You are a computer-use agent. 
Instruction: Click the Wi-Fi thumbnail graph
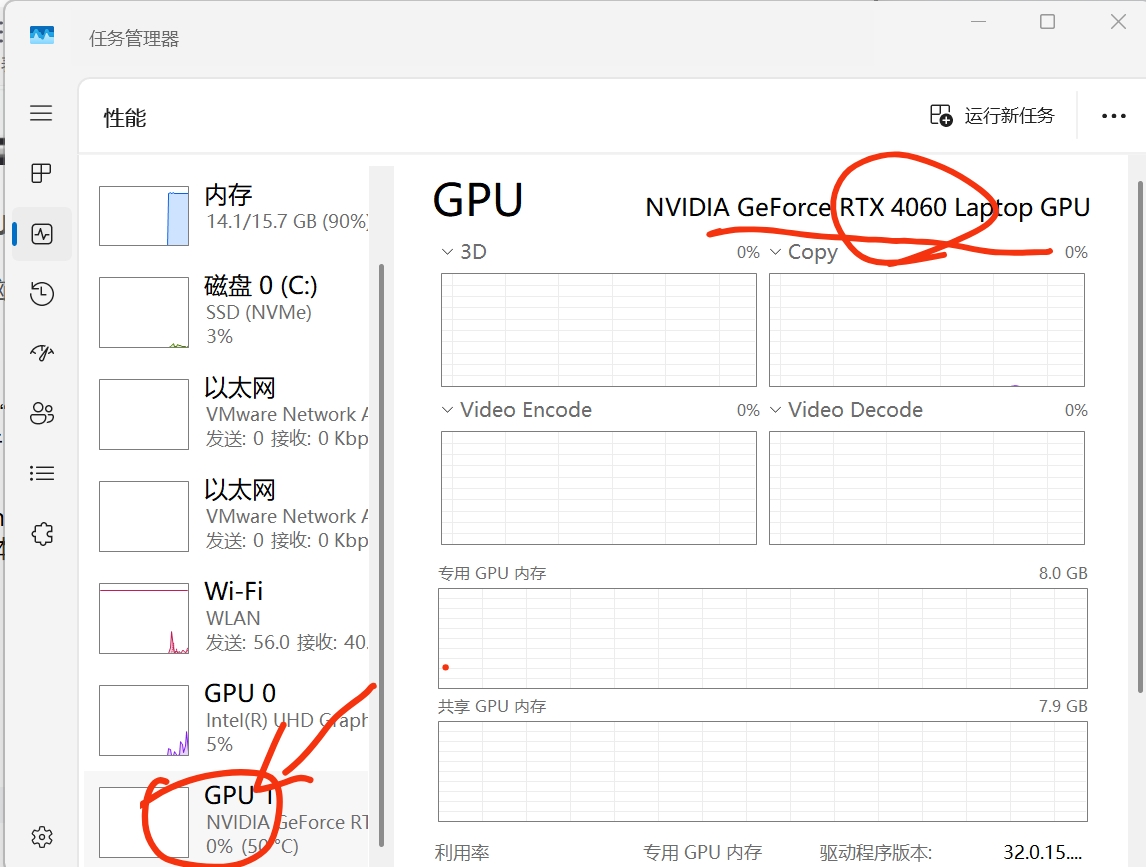pyautogui.click(x=144, y=618)
